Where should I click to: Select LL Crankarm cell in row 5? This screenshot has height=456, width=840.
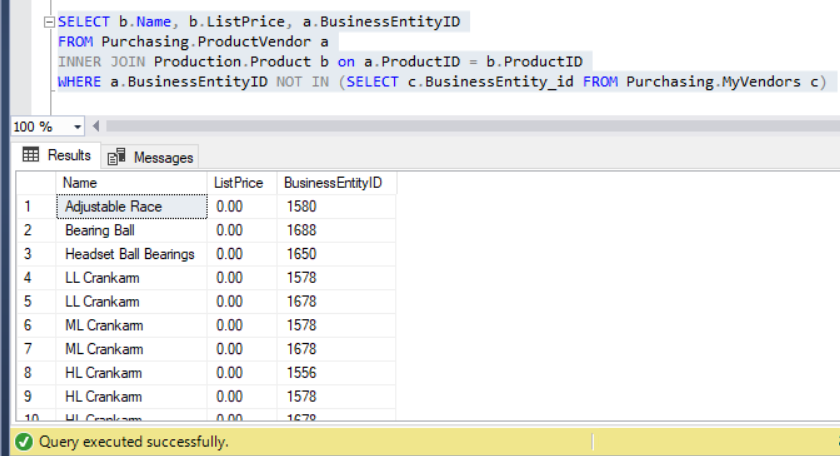pyautogui.click(x=131, y=302)
